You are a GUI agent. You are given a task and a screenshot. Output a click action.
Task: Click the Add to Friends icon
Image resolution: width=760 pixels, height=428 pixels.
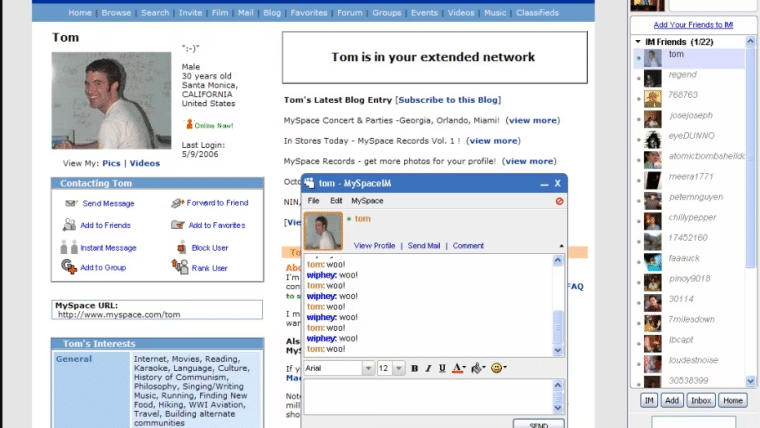coord(69,224)
